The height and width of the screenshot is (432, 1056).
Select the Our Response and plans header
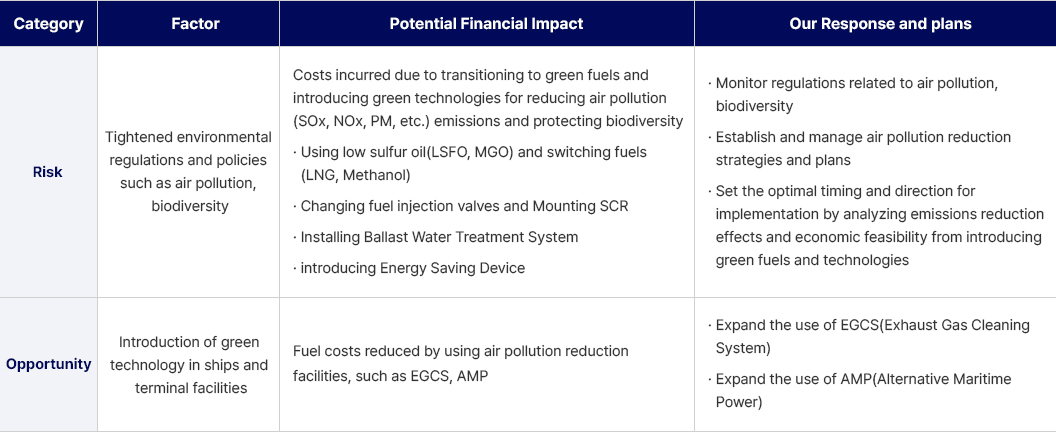(x=880, y=24)
